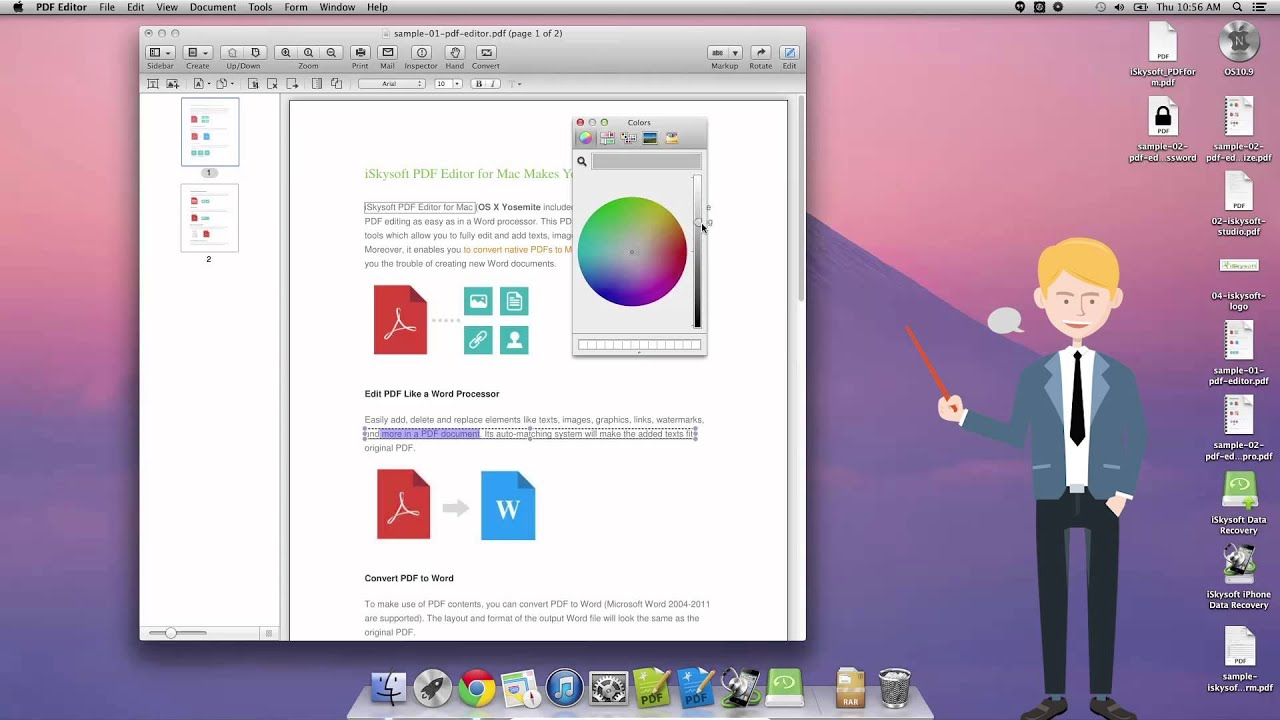The image size is (1280, 720).
Task: Select the Hand tool
Action: (x=453, y=52)
